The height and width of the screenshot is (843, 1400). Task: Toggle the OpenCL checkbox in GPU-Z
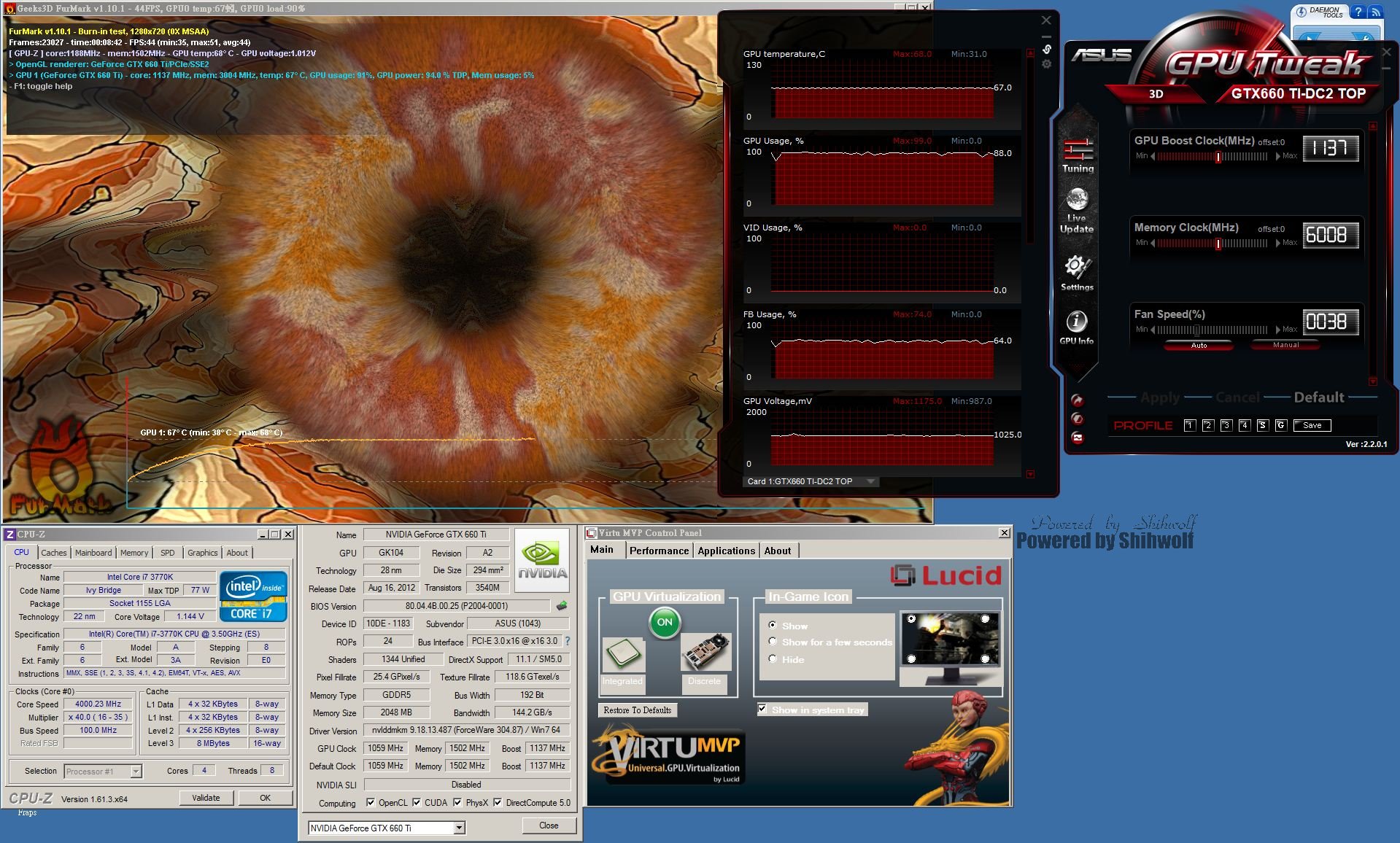pos(370,803)
